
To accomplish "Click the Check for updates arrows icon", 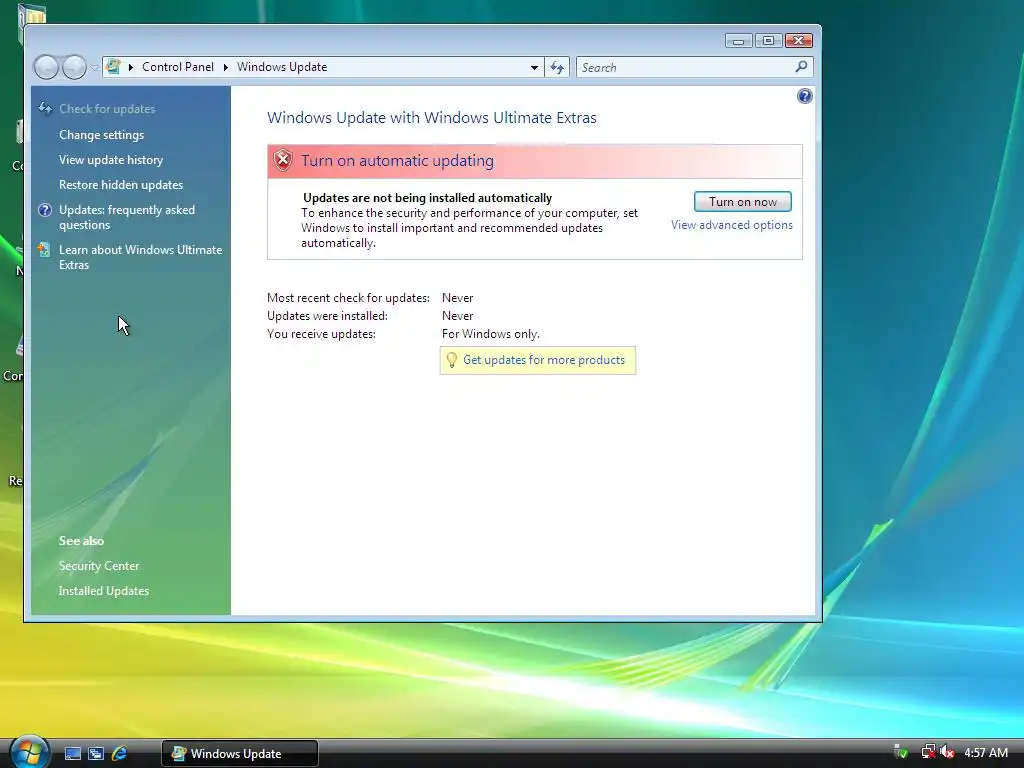I will 45,108.
